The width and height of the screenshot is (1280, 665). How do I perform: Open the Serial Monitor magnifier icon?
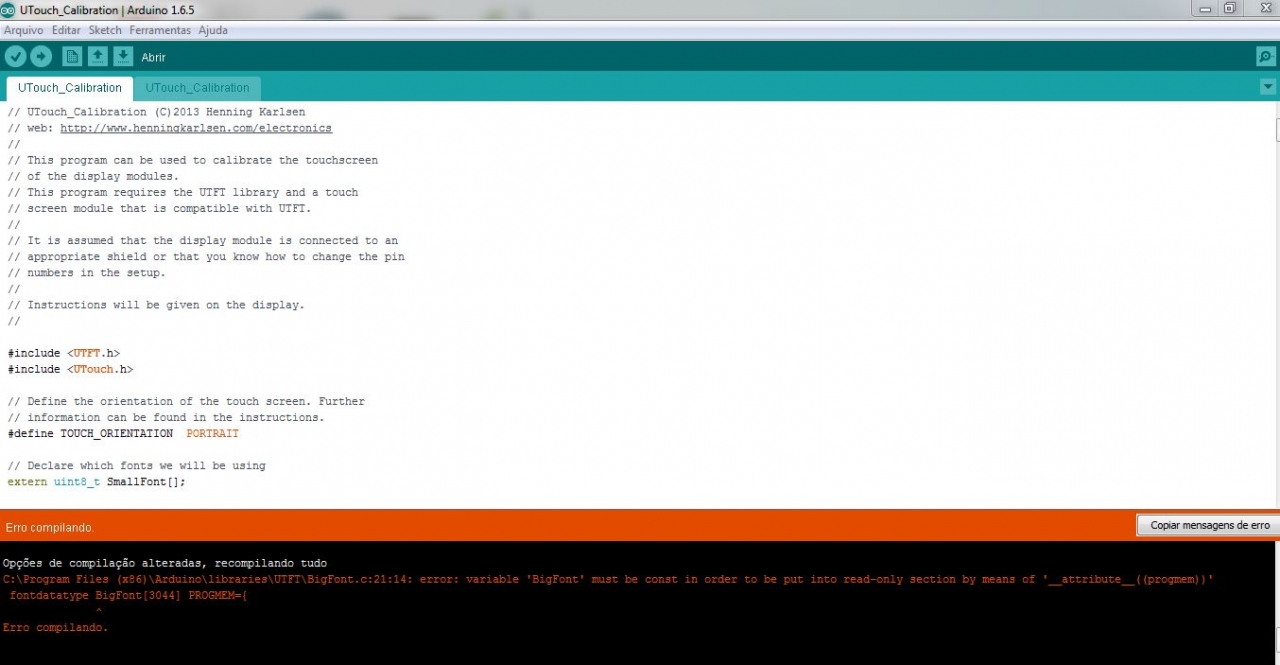pos(1265,57)
